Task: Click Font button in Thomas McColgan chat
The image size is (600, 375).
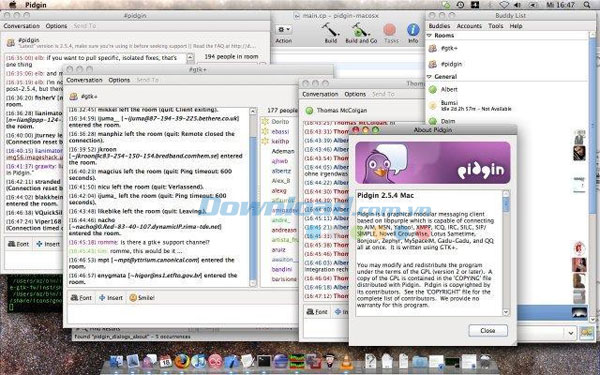Action: click(317, 312)
